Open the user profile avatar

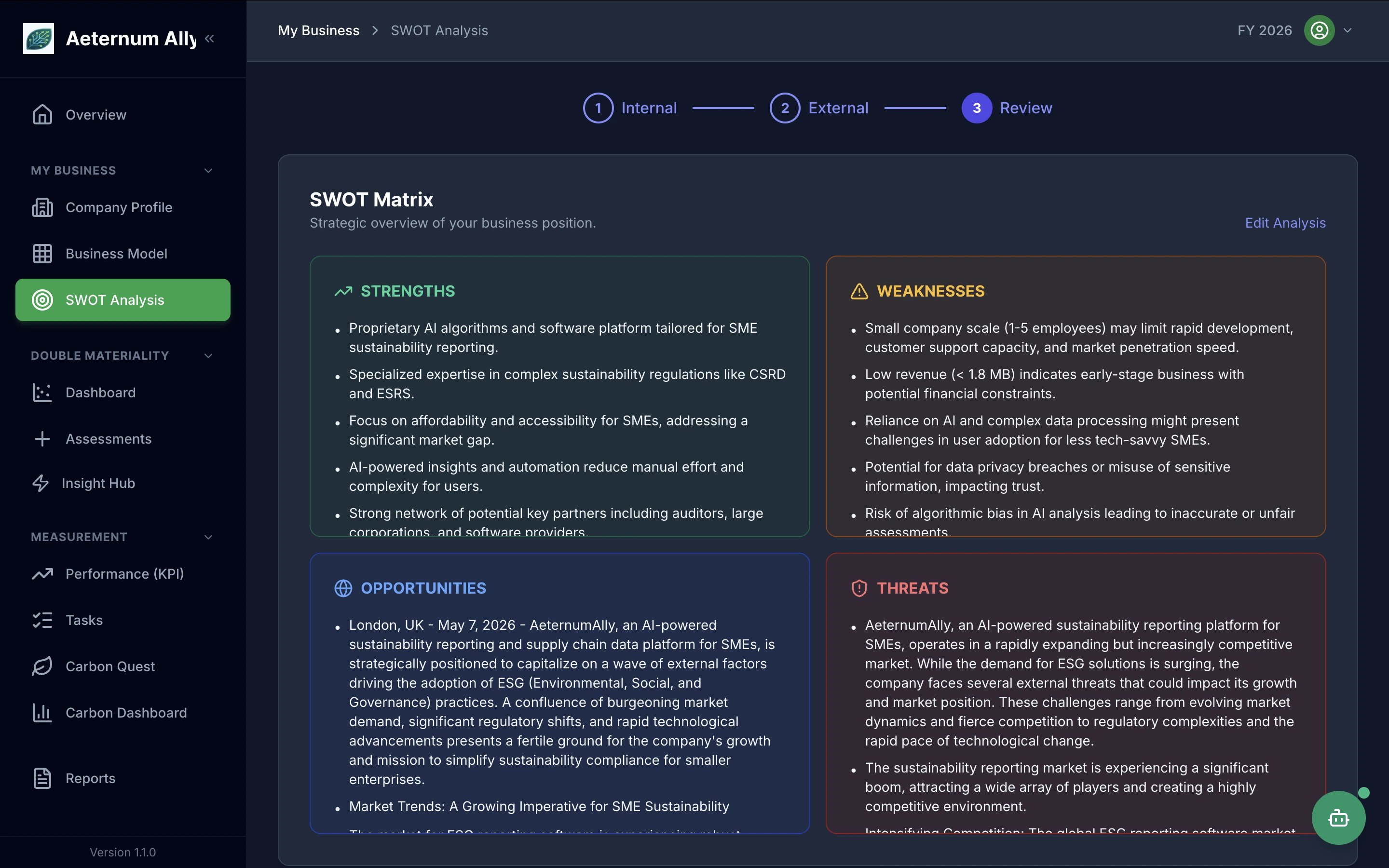pos(1319,30)
